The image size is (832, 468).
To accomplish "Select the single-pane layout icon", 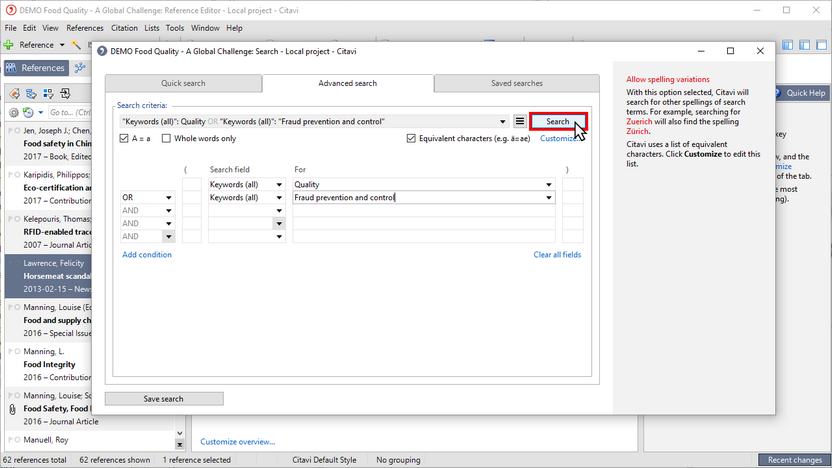I will click(821, 45).
